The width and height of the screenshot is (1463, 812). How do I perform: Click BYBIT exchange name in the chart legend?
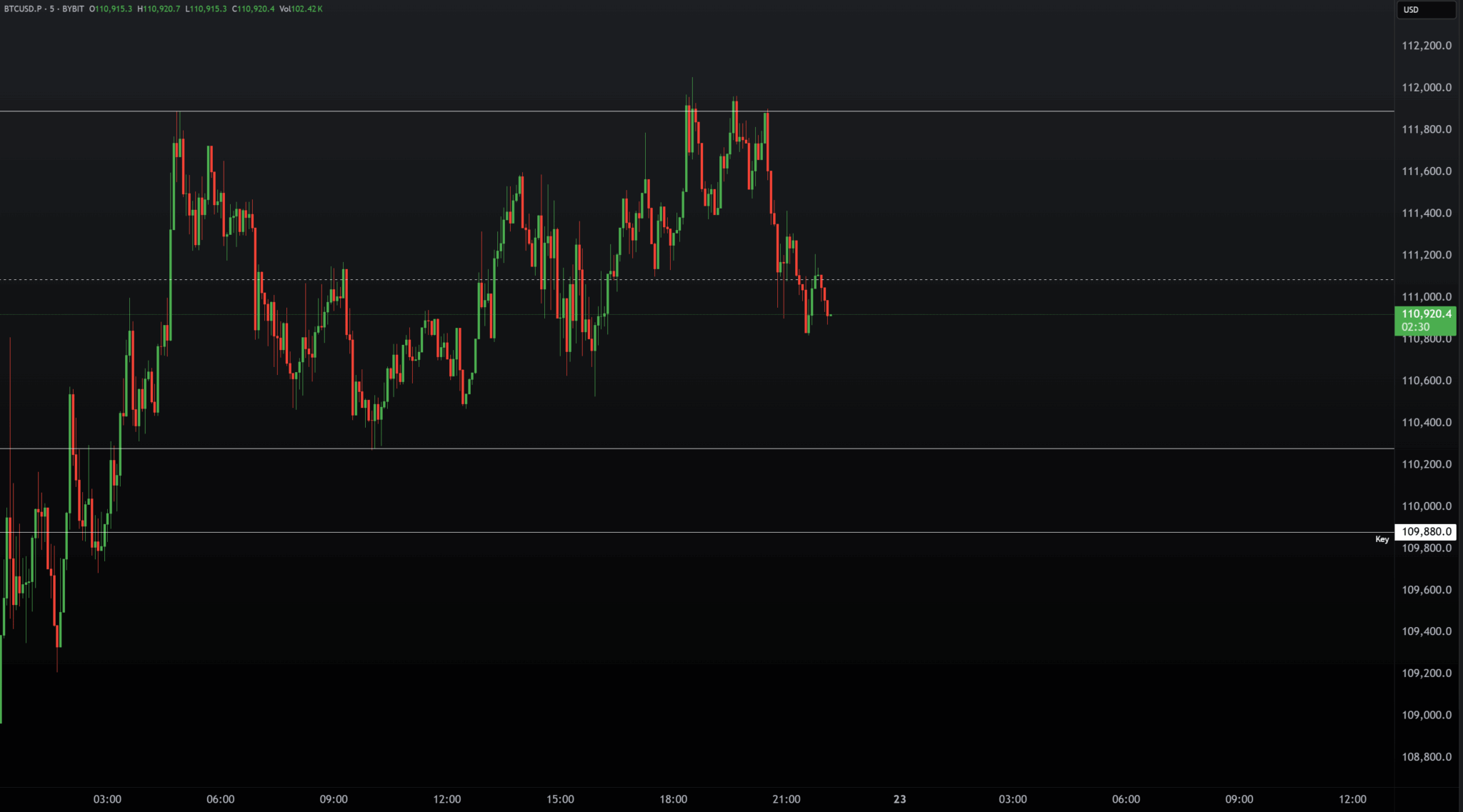pos(72,9)
